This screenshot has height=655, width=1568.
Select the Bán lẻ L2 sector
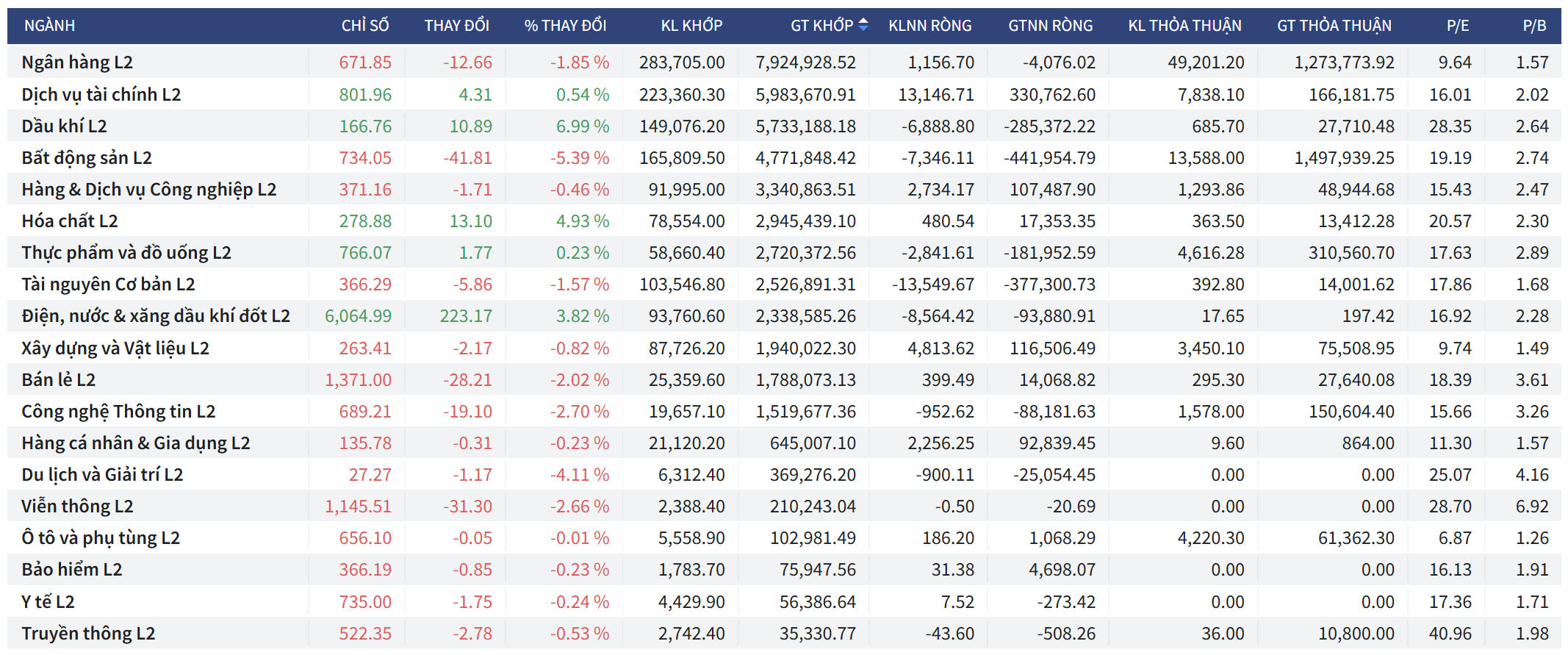(59, 380)
